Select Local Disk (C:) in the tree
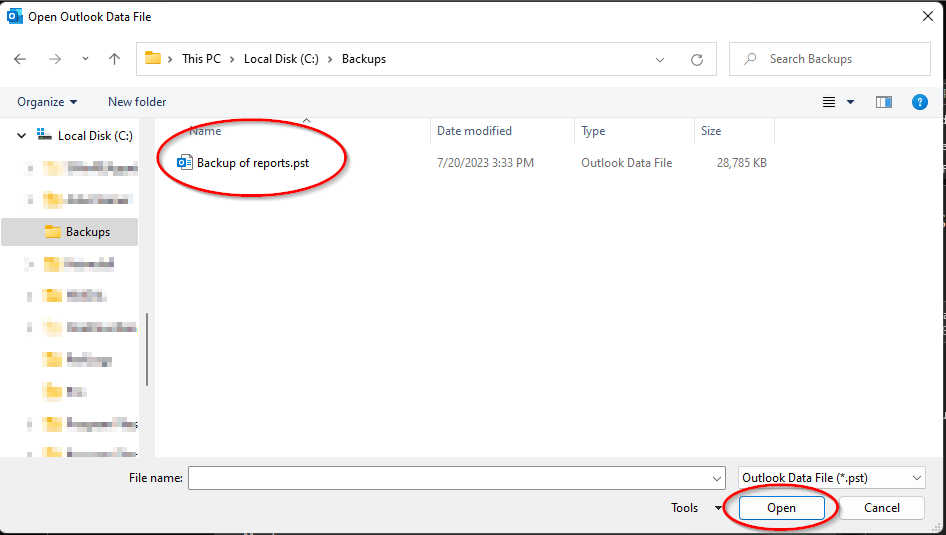This screenshot has width=946, height=535. click(95, 136)
